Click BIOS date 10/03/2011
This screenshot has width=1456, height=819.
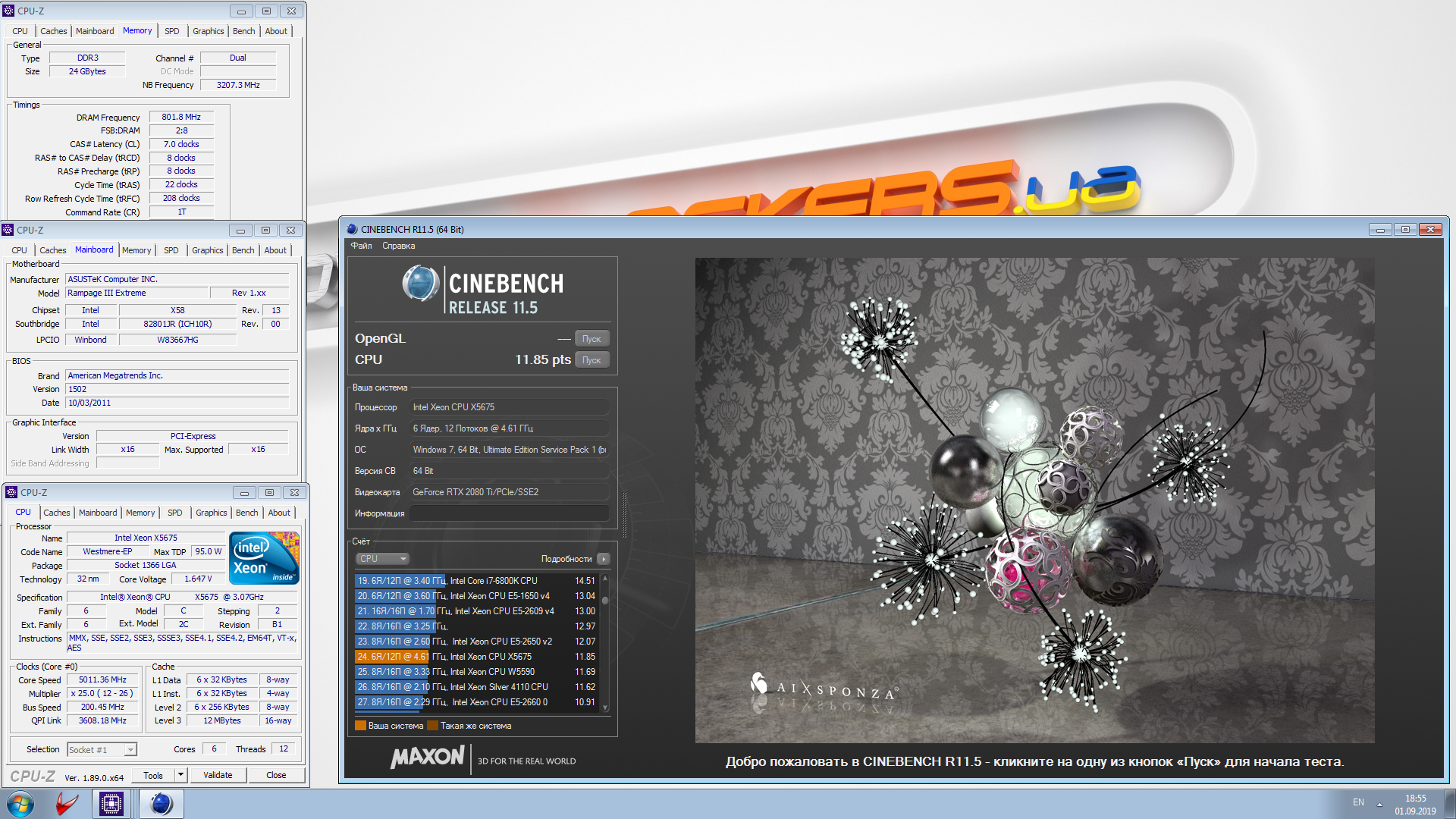click(177, 403)
